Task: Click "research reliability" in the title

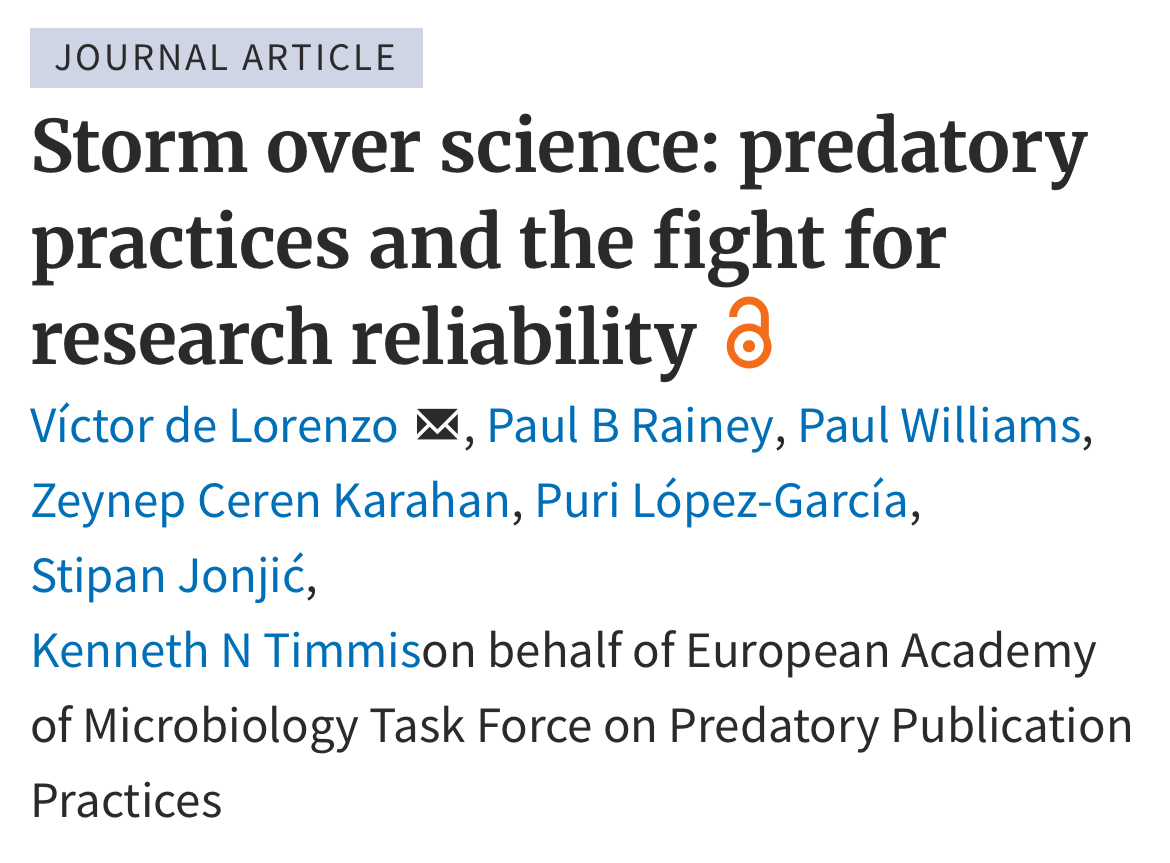Action: 363,335
